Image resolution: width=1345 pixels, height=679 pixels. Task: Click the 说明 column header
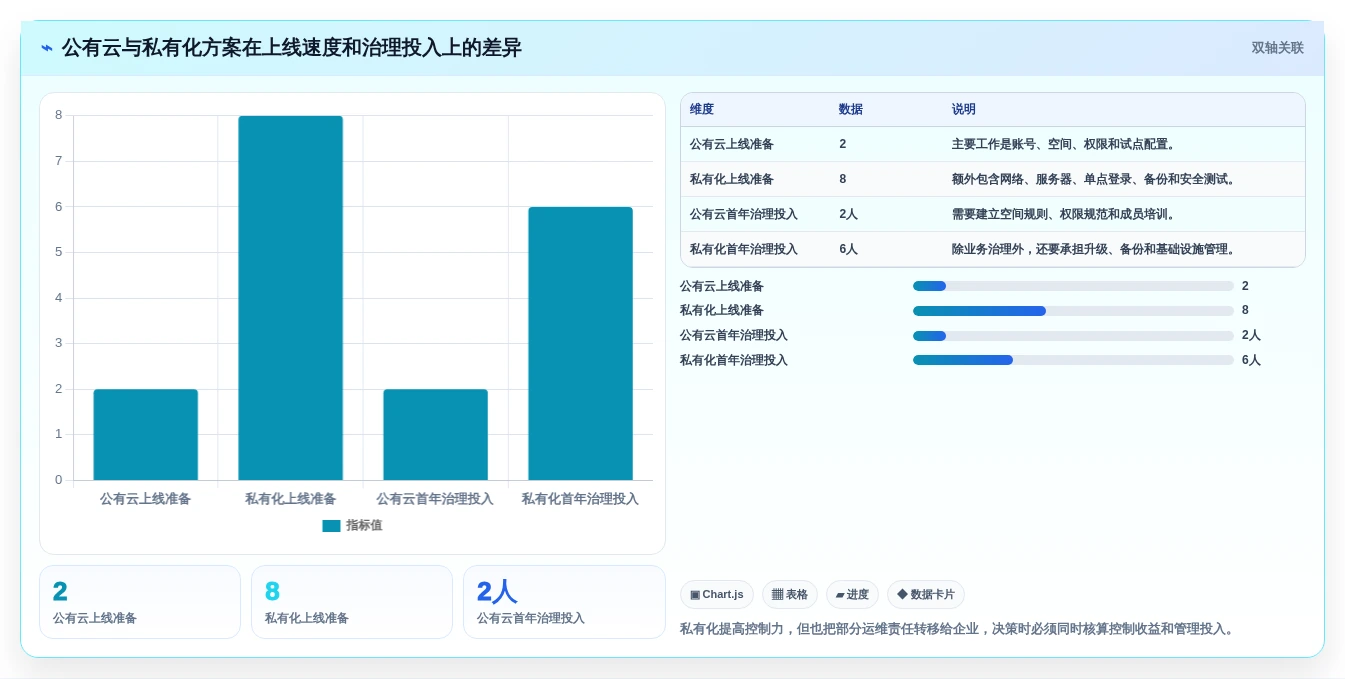[964, 110]
